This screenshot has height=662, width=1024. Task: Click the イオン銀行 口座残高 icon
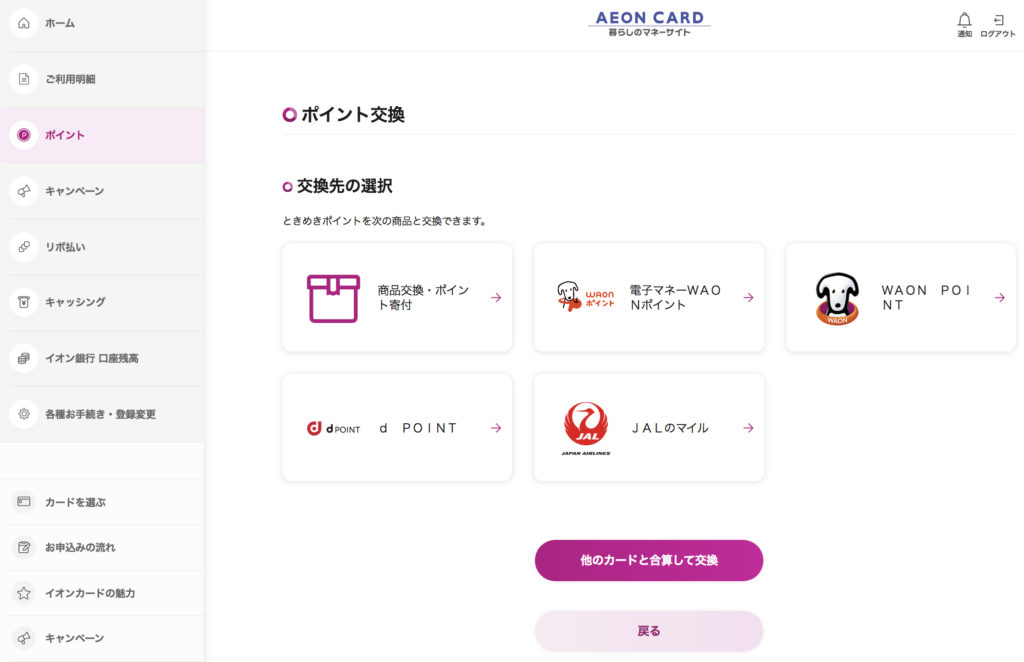tap(24, 358)
